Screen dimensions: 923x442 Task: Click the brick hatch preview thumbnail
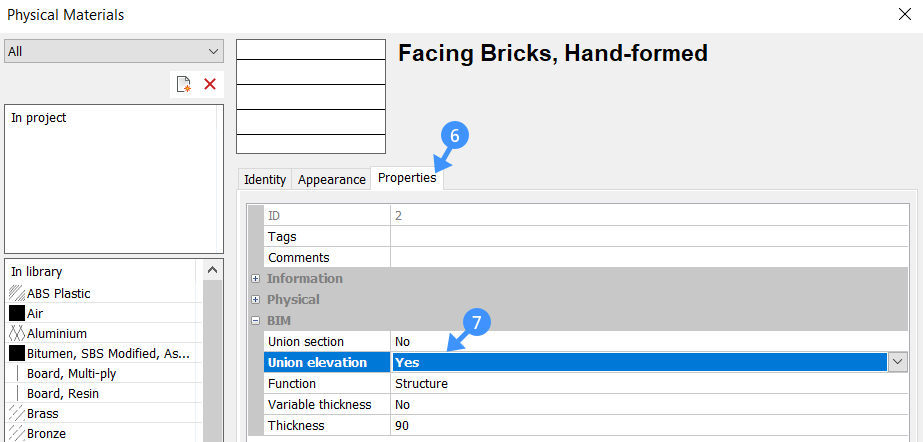pos(310,97)
